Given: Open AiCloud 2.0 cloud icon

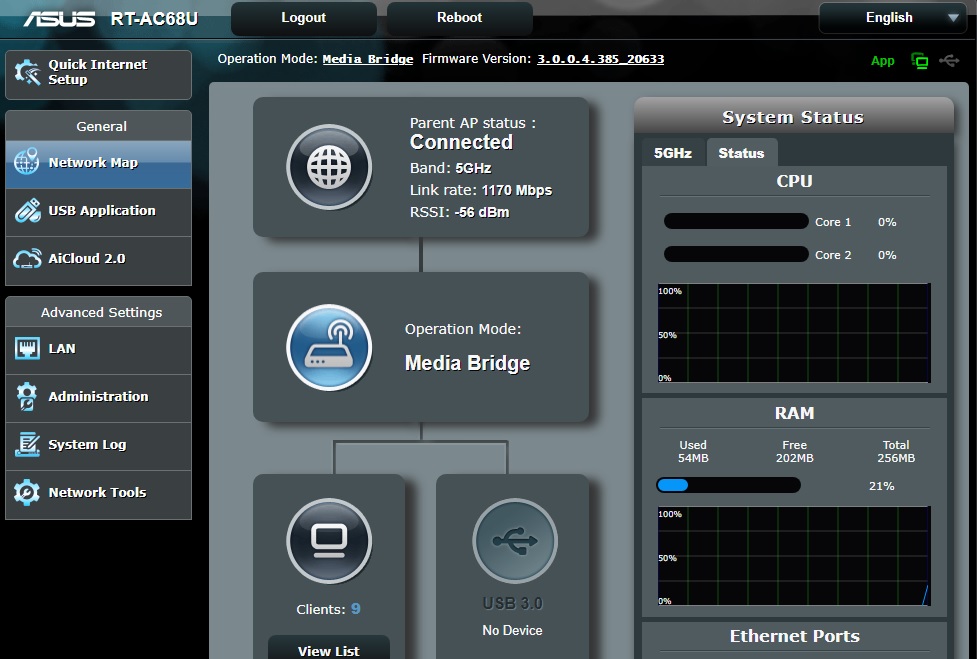Looking at the screenshot, I should coord(27,258).
